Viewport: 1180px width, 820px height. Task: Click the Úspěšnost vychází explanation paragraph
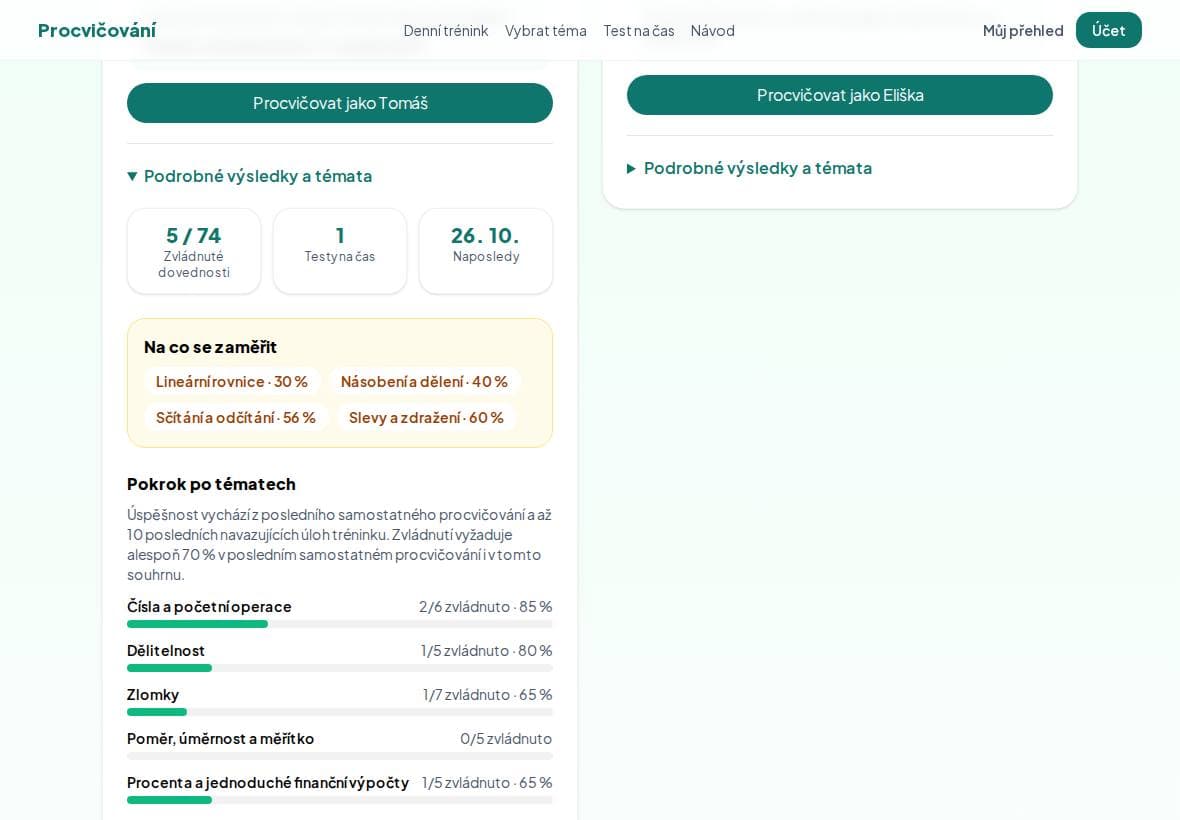(339, 545)
